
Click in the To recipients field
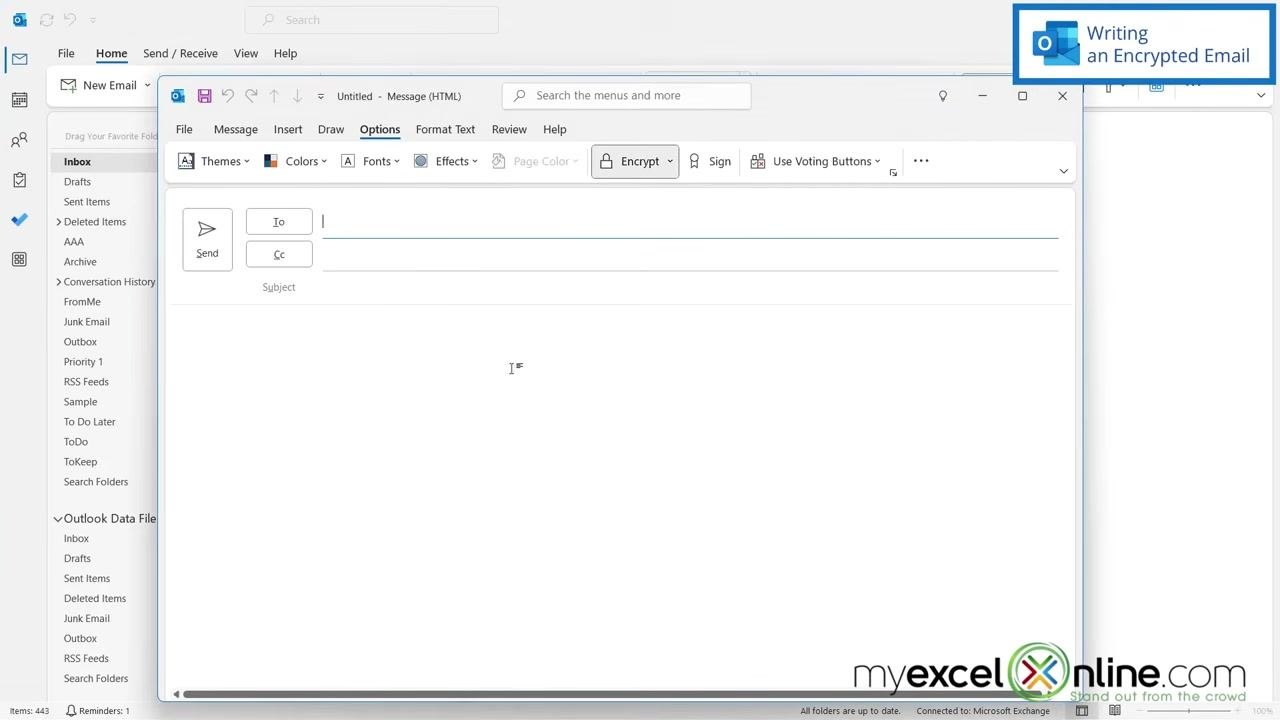coord(690,222)
